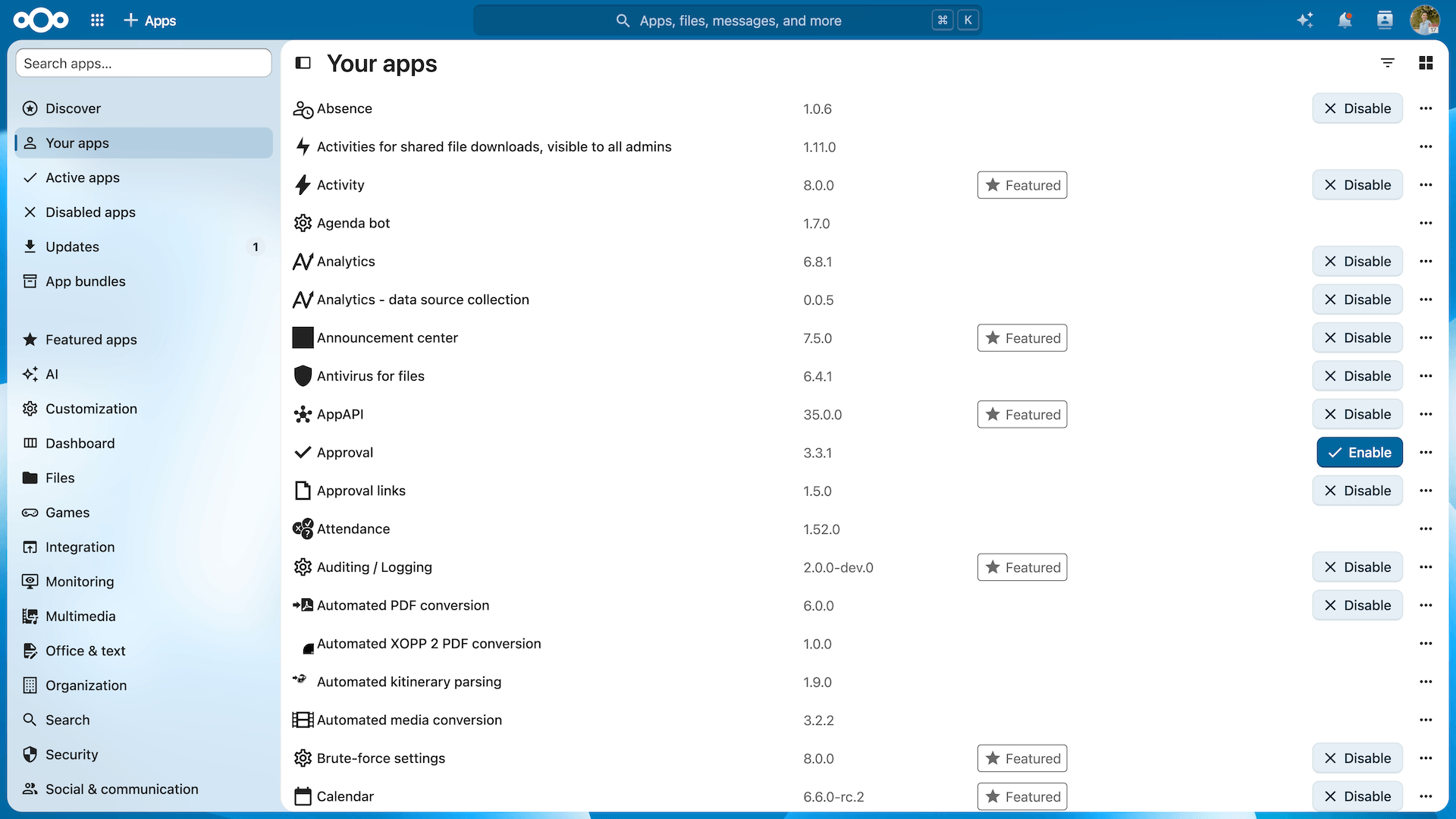The width and height of the screenshot is (1456, 819).
Task: Open the contacts menu icon
Action: tap(1385, 20)
